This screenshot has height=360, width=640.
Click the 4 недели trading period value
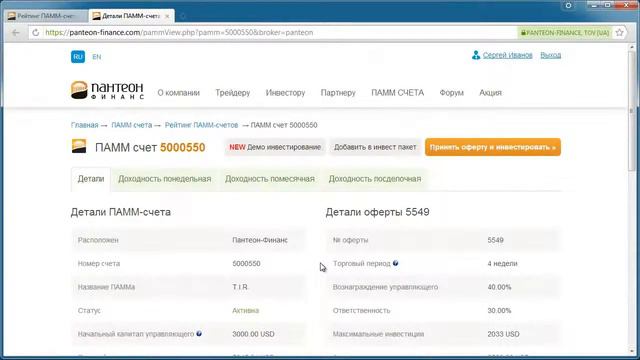click(502, 263)
